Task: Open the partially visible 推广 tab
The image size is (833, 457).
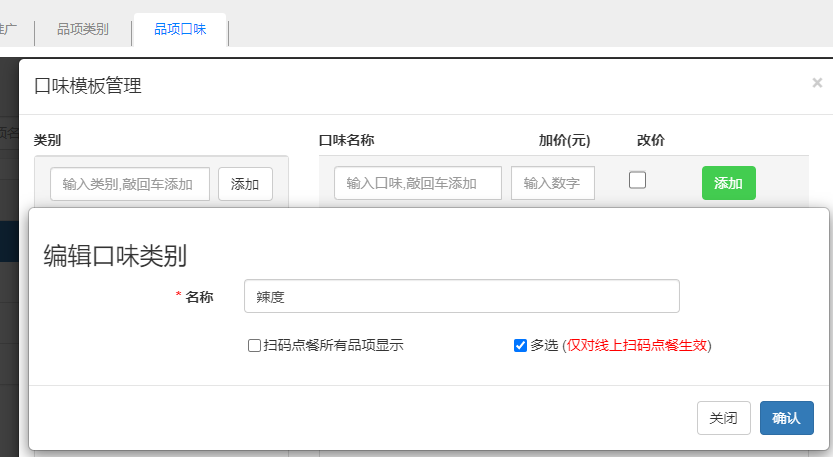Action: [10, 30]
